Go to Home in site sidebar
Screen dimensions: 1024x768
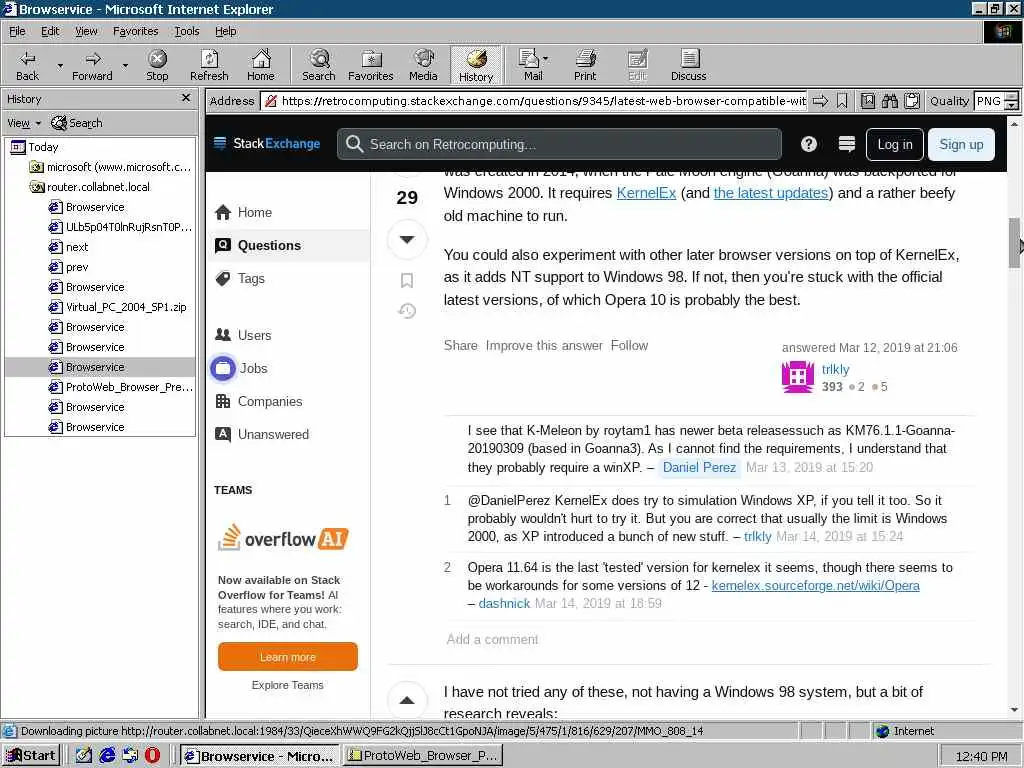click(244, 212)
